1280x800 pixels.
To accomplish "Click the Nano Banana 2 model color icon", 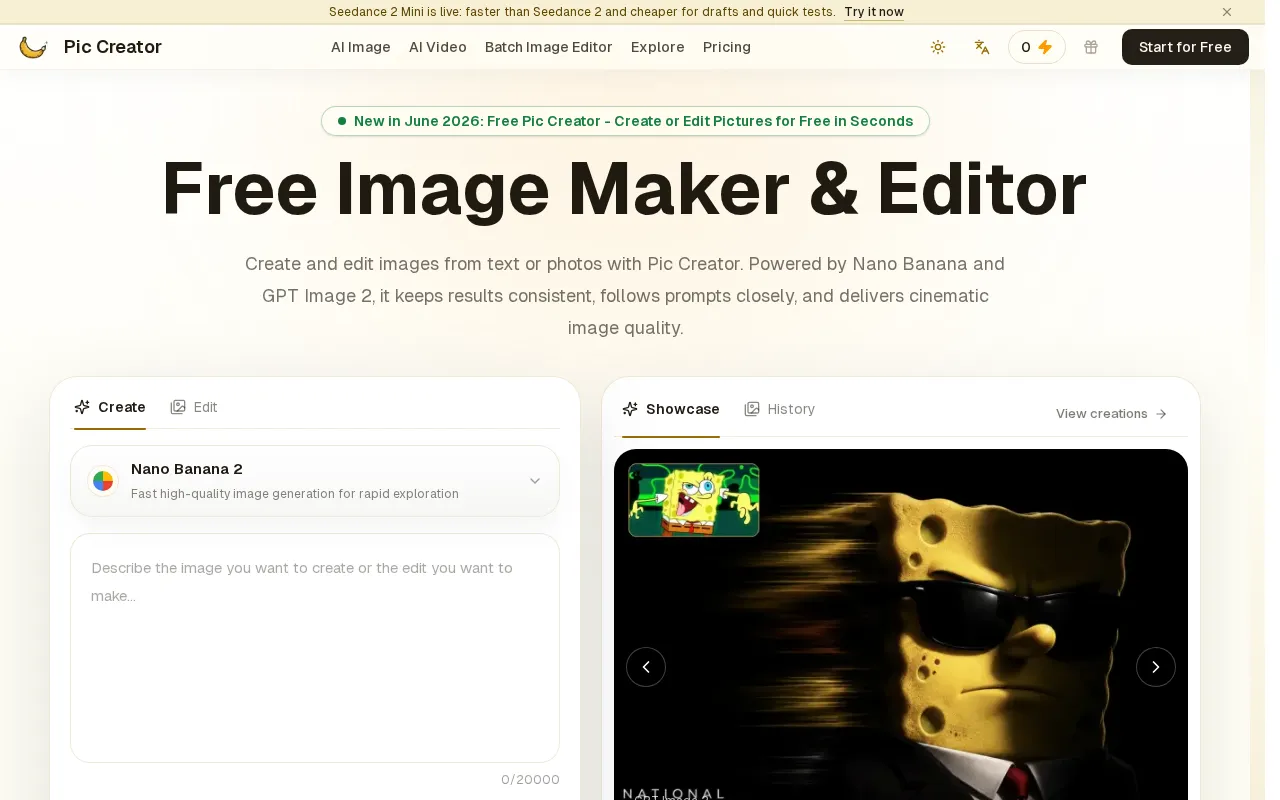I will 102,481.
